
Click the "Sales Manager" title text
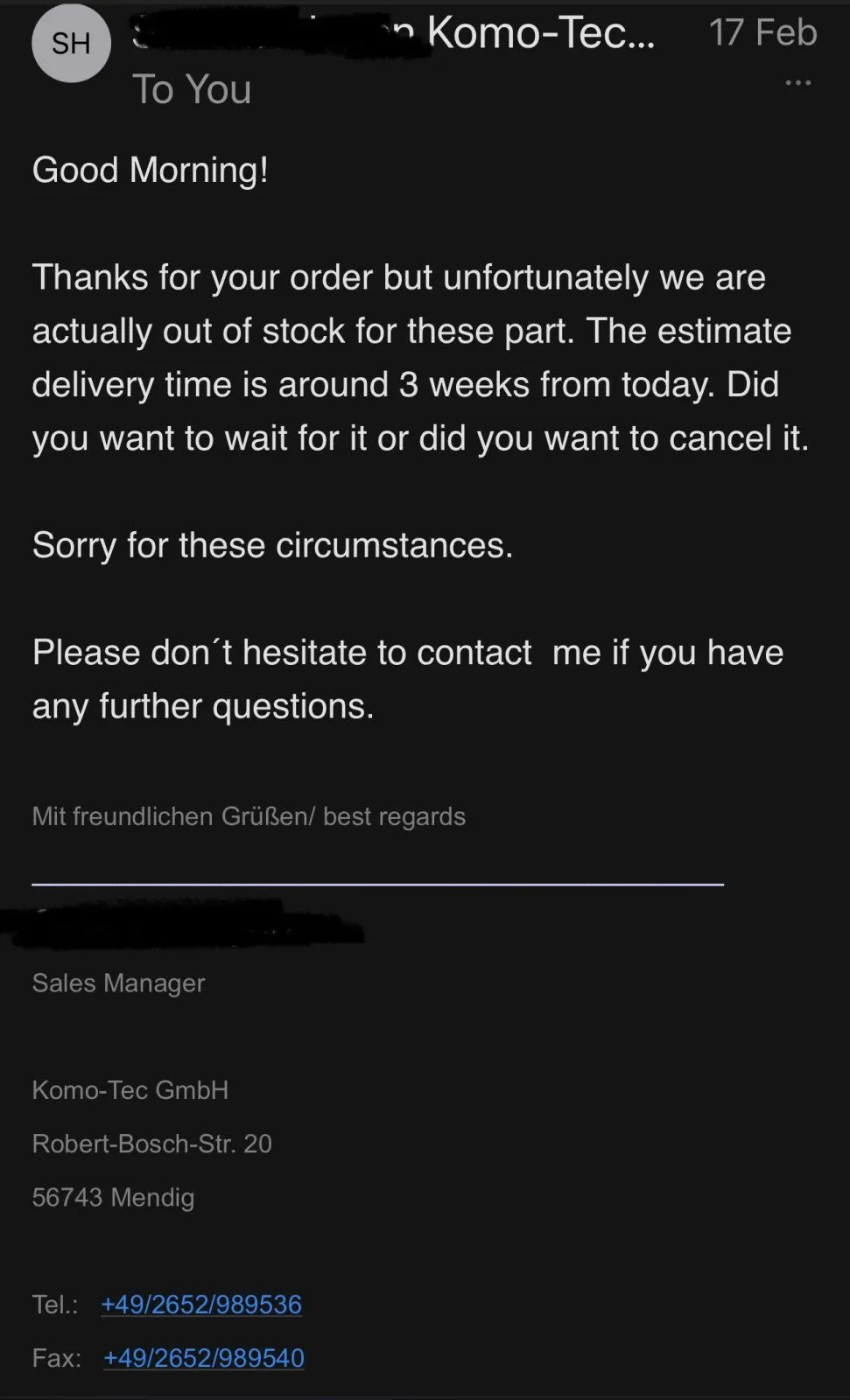pos(118,983)
